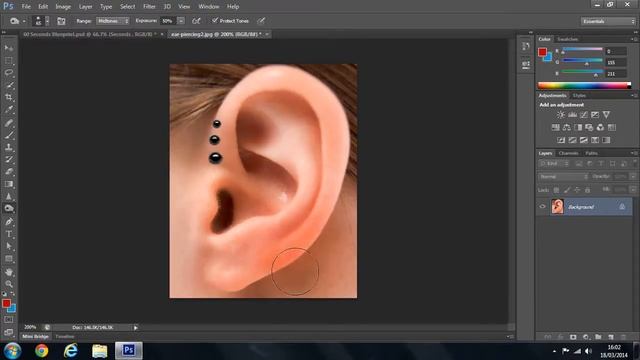Add a Curves adjustment
Viewport: 640px width, 360px height.
click(x=584, y=115)
